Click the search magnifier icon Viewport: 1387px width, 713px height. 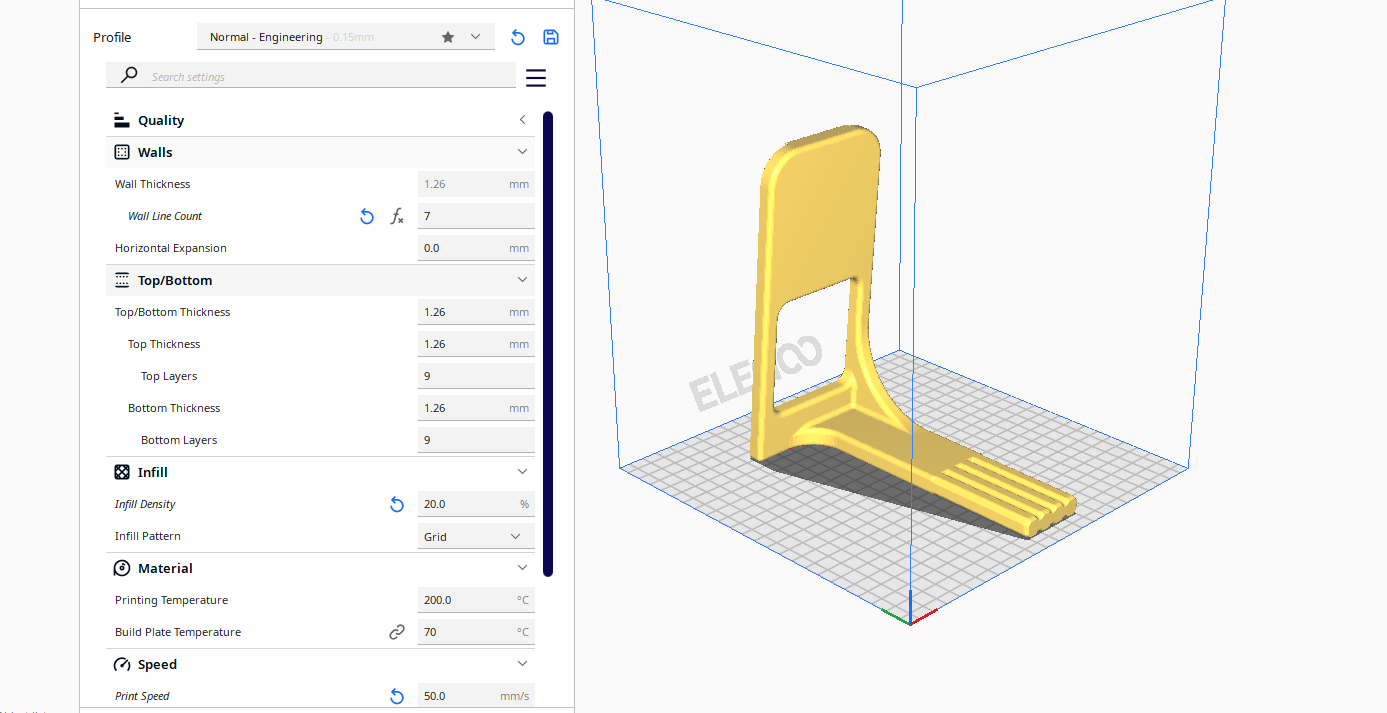coord(129,75)
